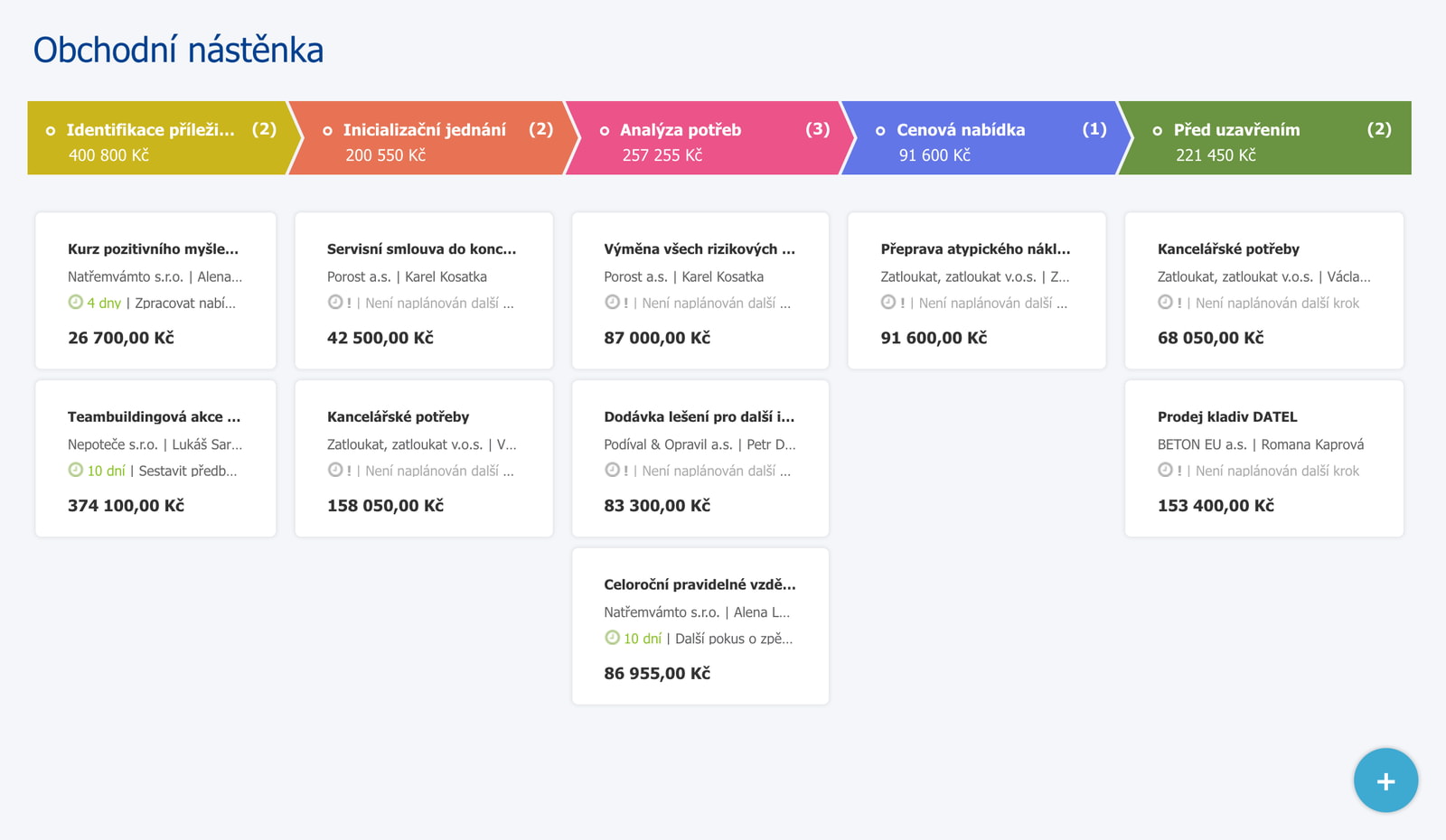The image size is (1446, 840).
Task: Click circle marker in Identifikace příležitosti stage
Action: pos(51,131)
